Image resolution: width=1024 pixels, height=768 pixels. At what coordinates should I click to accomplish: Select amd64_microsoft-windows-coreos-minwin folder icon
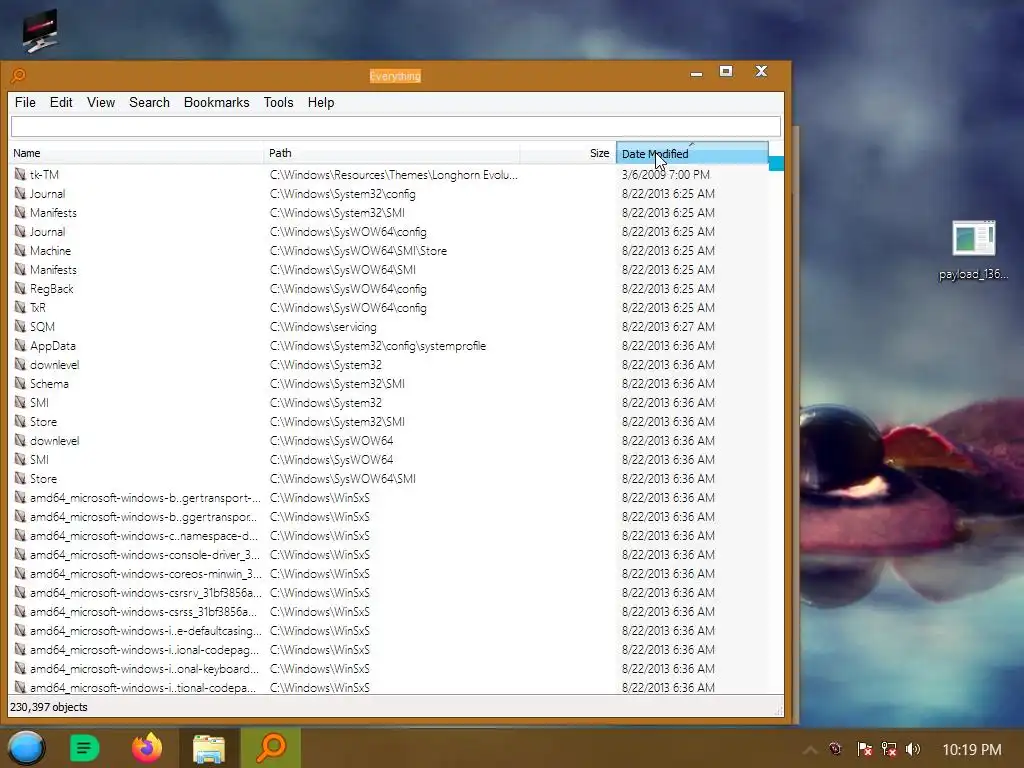coord(20,573)
